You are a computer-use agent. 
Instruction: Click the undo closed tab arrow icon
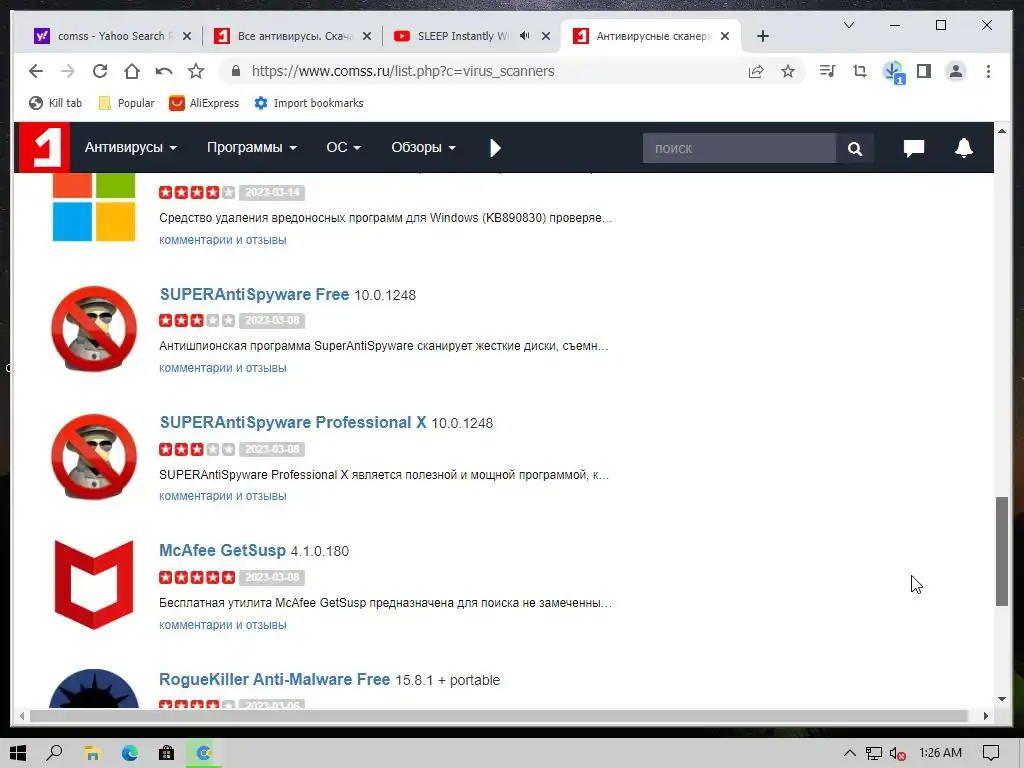pos(164,71)
